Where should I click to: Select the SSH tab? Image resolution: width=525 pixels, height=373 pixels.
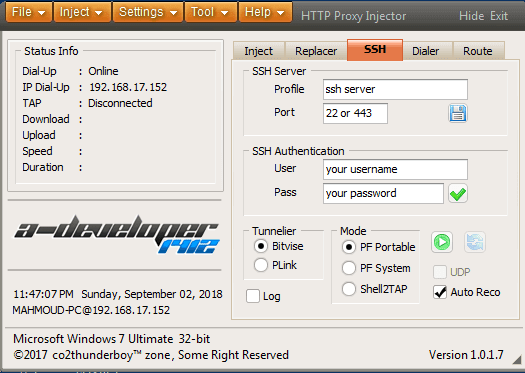[x=375, y=50]
